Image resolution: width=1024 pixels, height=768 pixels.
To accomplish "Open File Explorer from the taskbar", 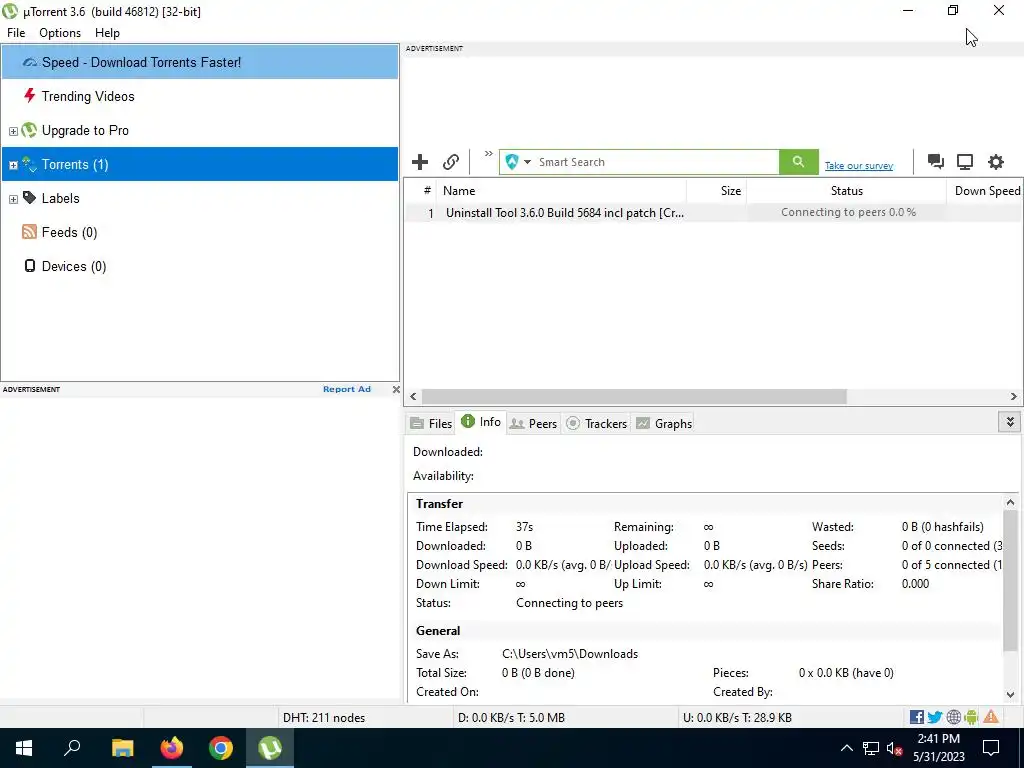I will click(122, 748).
